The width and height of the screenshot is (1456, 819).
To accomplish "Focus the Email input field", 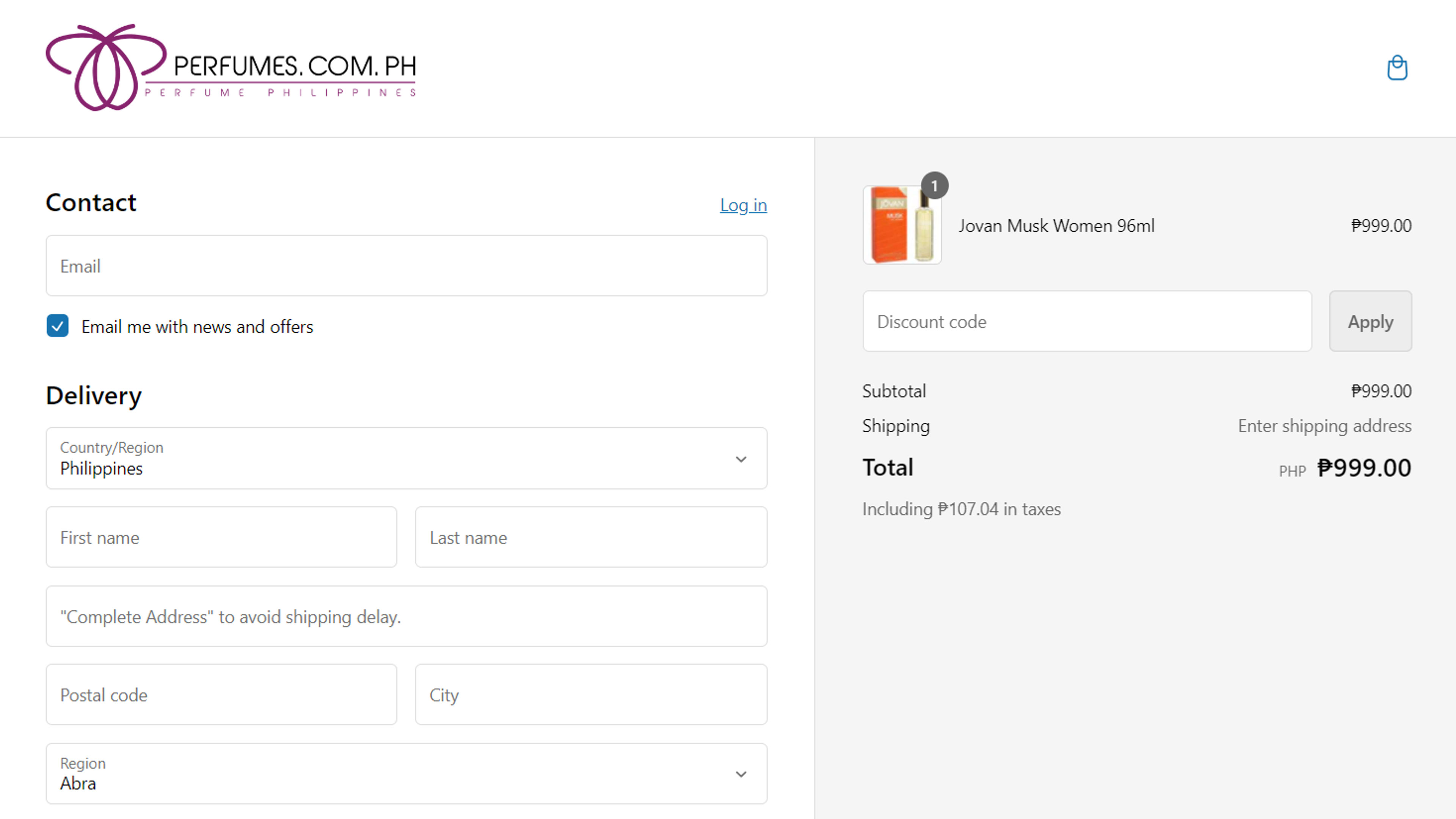I will coord(406,266).
